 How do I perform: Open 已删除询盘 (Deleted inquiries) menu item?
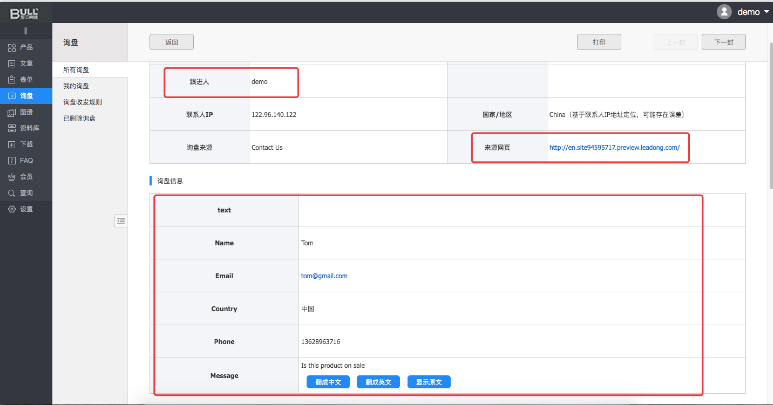[x=80, y=118]
